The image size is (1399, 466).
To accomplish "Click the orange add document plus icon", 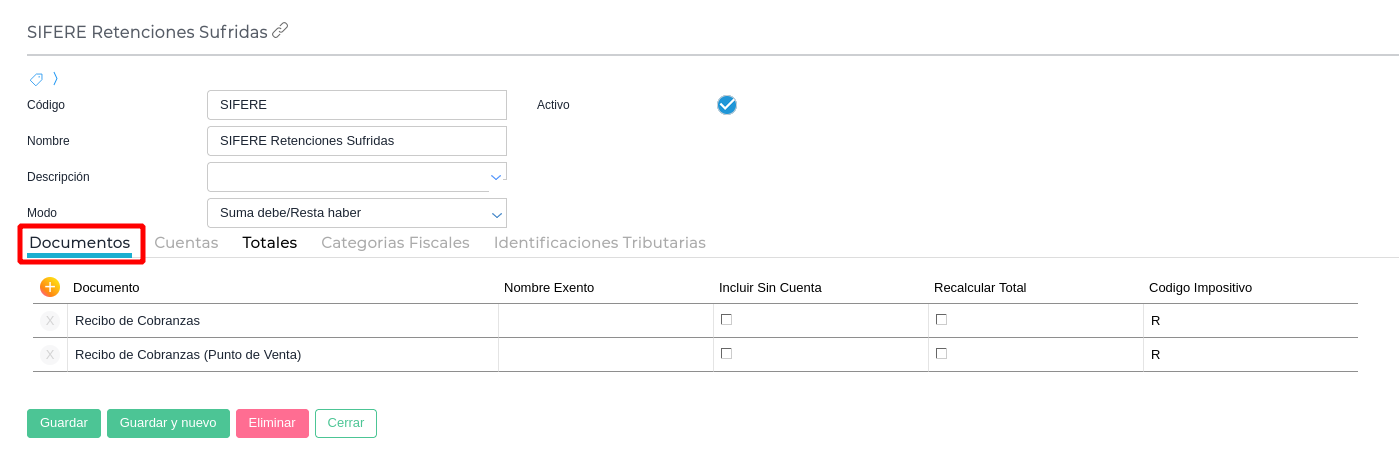I will (x=50, y=287).
